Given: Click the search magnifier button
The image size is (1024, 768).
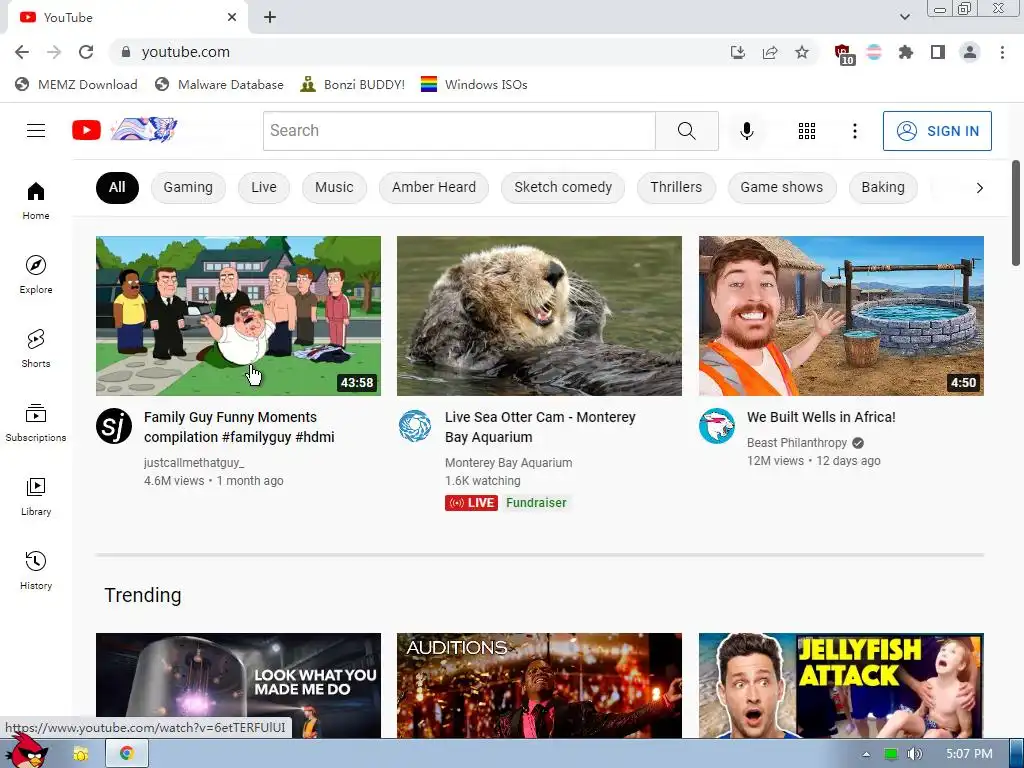Looking at the screenshot, I should click(x=686, y=131).
